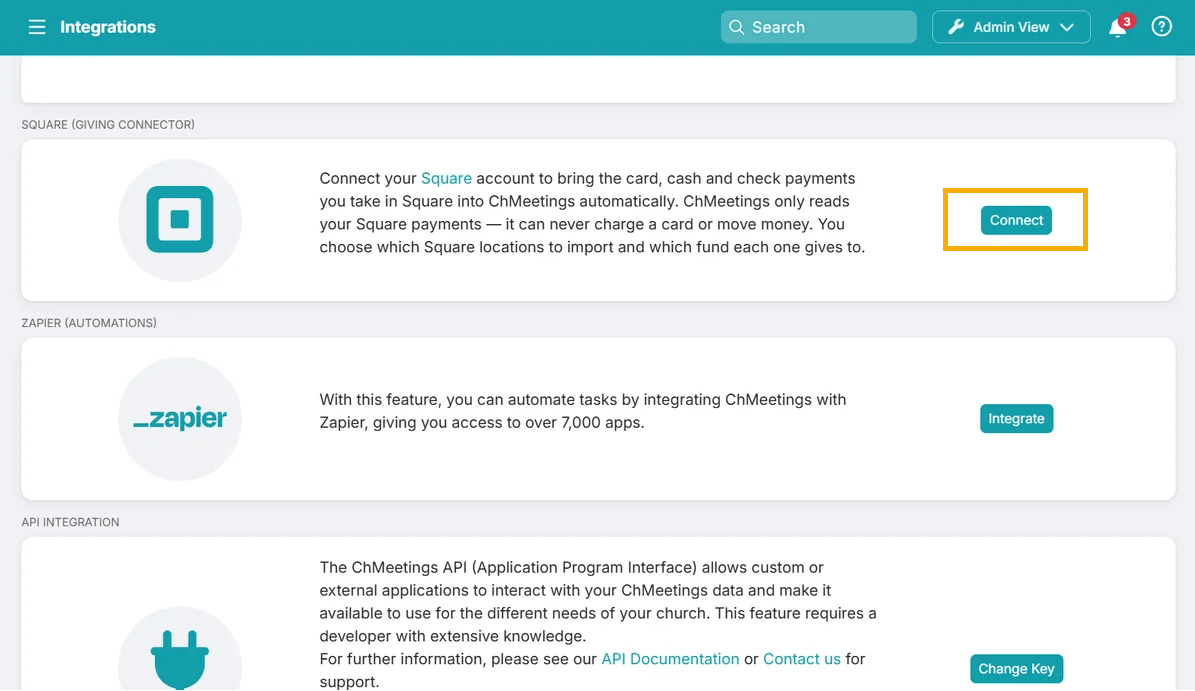The width and height of the screenshot is (1195, 691).
Task: Open the API Documentation link
Action: tap(670, 659)
